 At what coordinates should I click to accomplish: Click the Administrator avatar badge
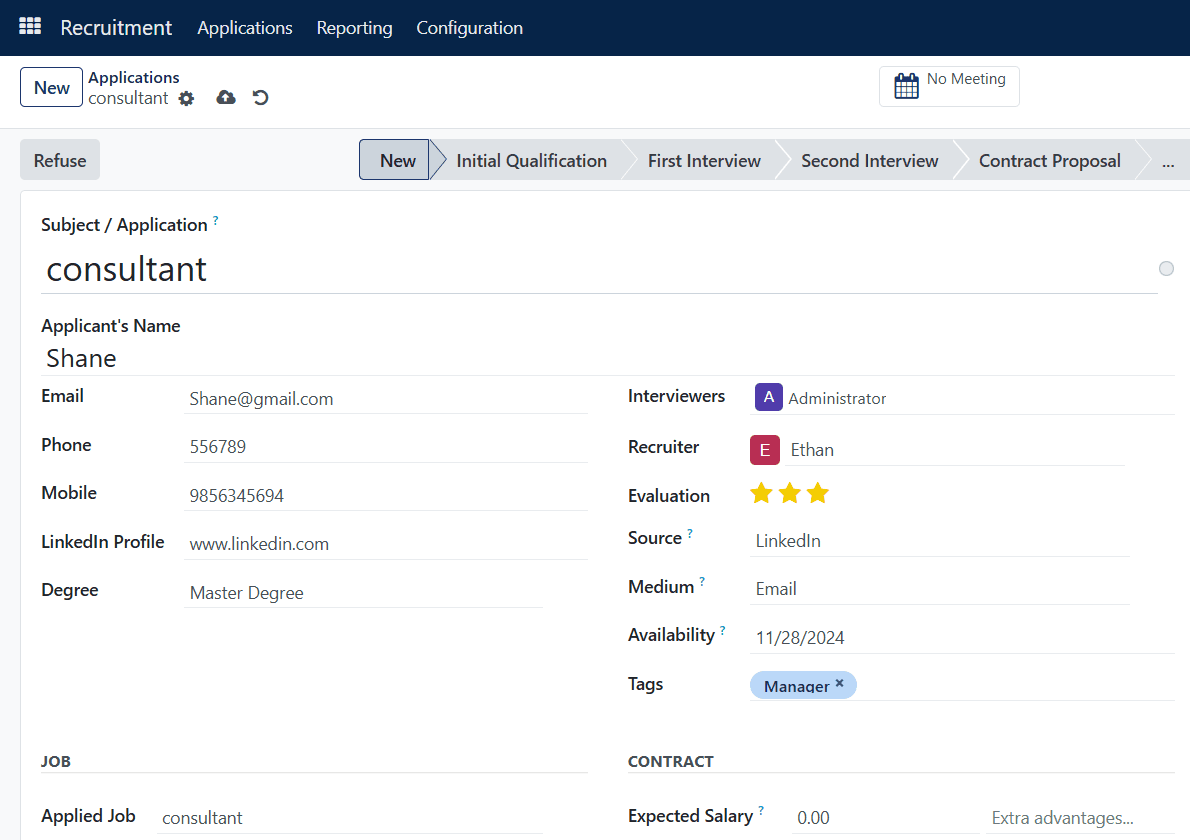point(768,397)
